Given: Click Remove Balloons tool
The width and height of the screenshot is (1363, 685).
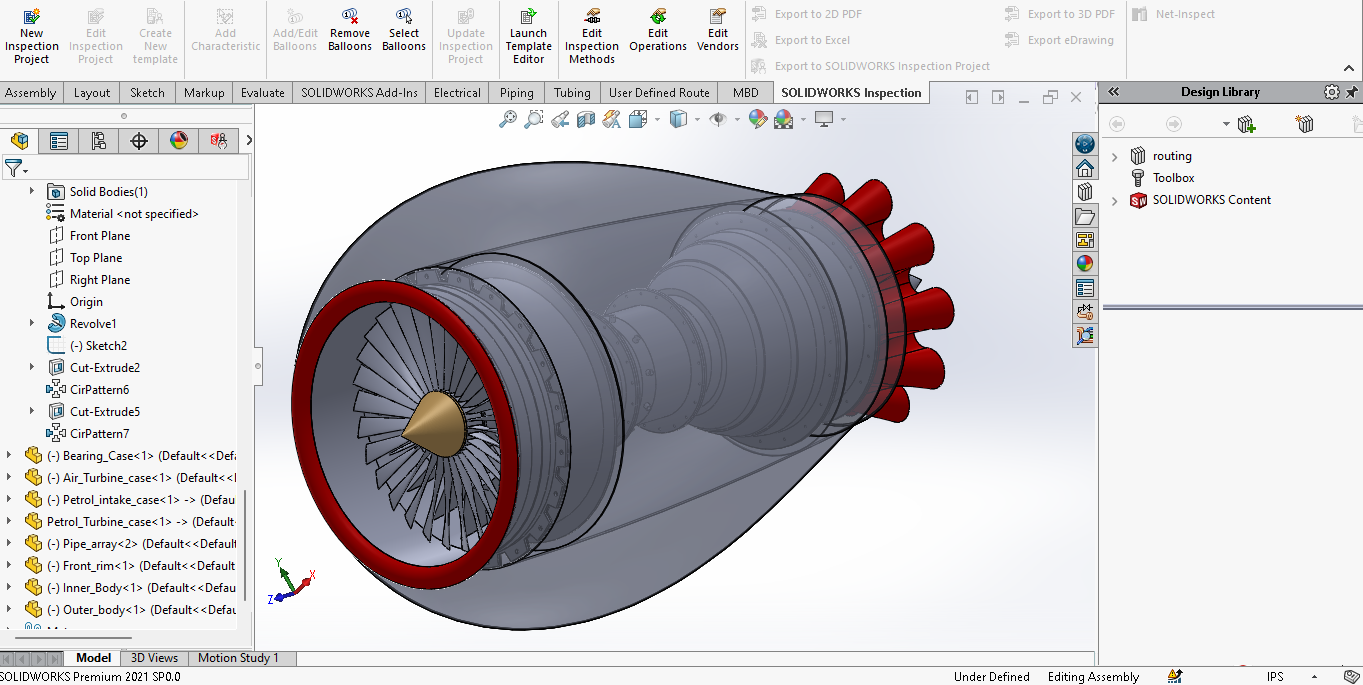Looking at the screenshot, I should pyautogui.click(x=349, y=29).
